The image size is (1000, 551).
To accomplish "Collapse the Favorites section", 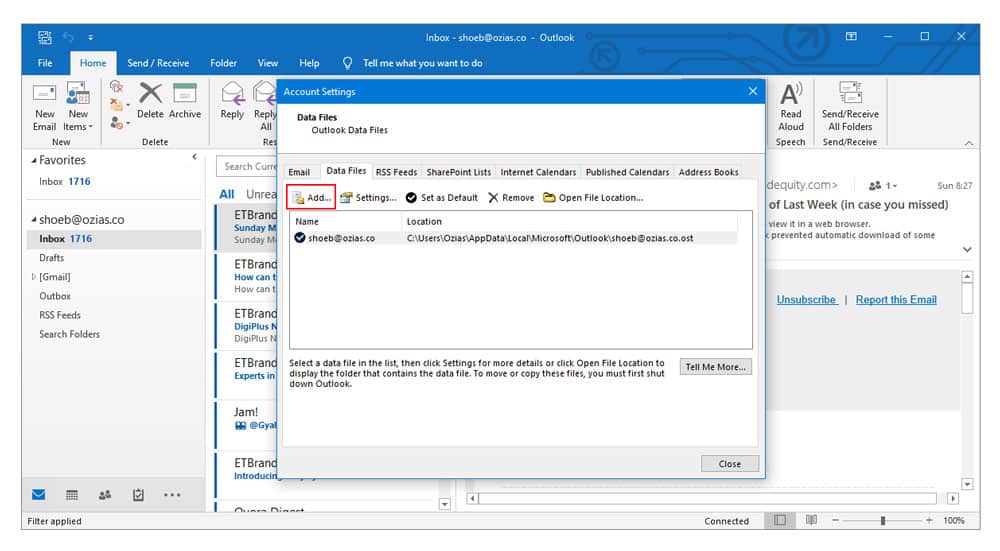I will [x=34, y=160].
